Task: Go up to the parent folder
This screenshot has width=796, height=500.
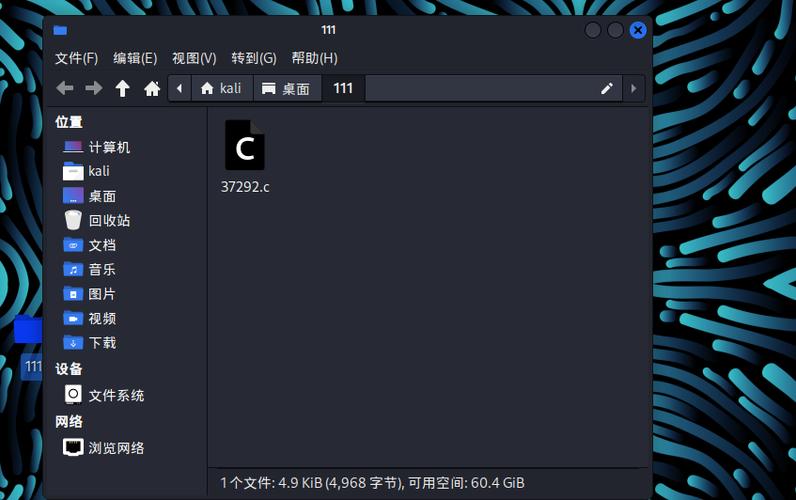Action: pyautogui.click(x=122, y=88)
